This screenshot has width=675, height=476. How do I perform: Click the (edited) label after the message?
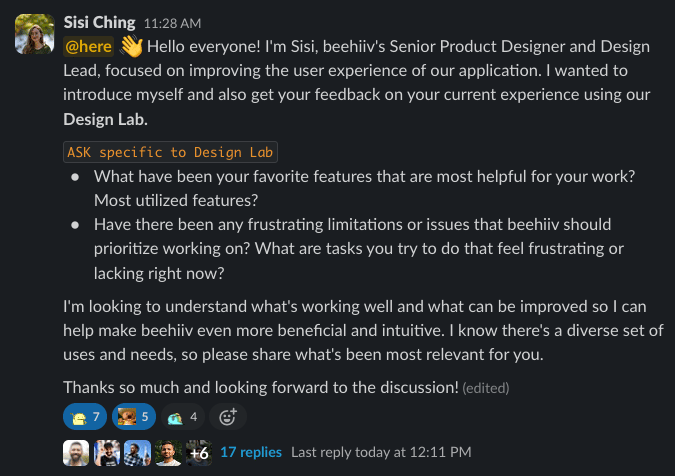point(486,388)
